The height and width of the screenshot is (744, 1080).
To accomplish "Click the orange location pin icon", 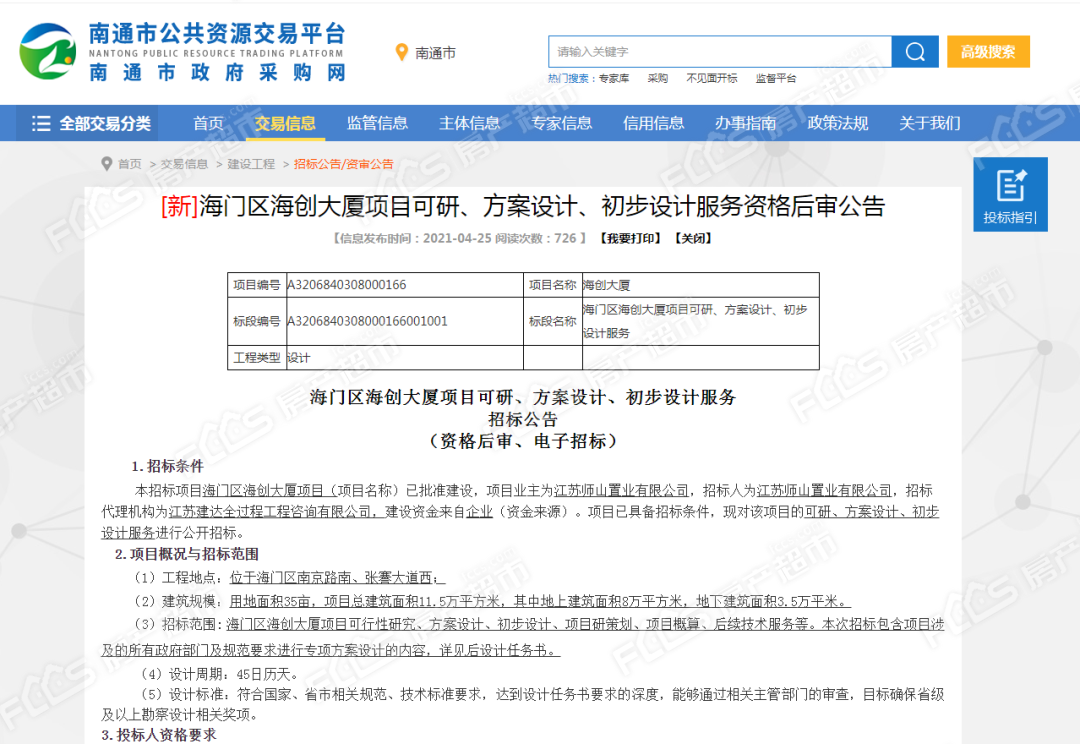I will point(402,52).
